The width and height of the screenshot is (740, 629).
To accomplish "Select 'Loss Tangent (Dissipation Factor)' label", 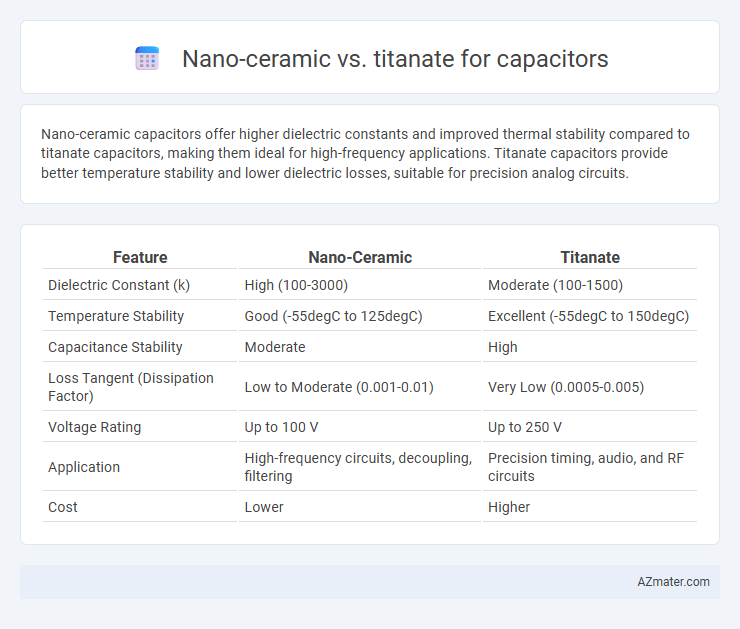I will pyautogui.click(x=131, y=387).
